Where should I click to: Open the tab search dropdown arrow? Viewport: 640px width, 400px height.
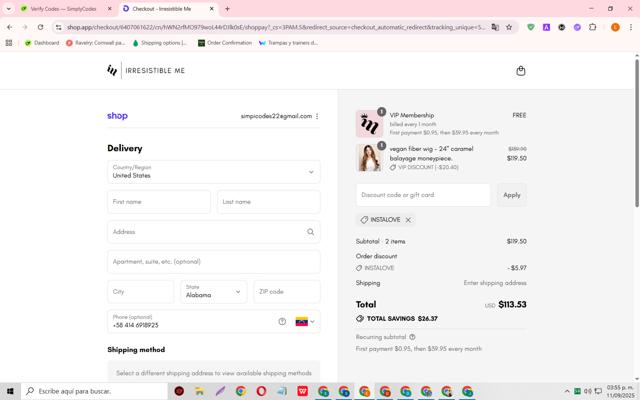pos(9,9)
